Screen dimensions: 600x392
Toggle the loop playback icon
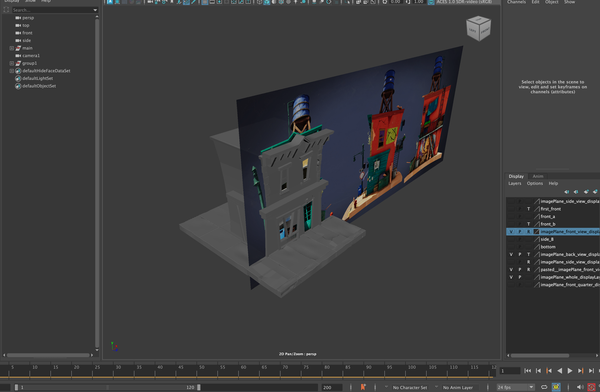tap(544, 387)
